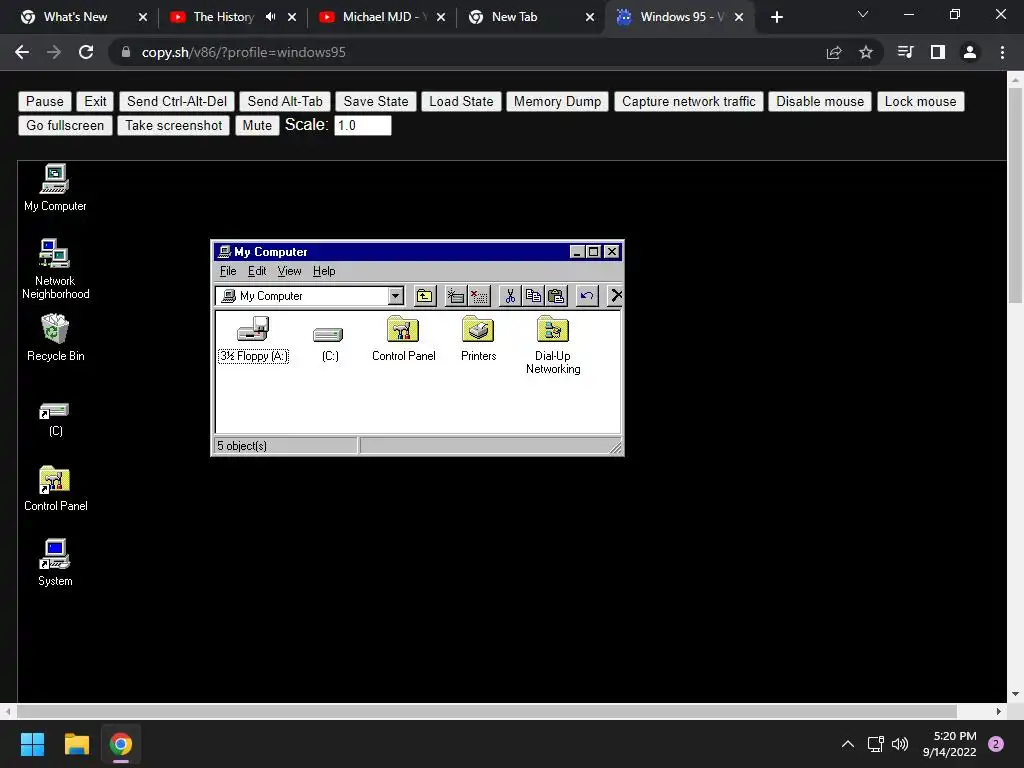Screen dimensions: 1024x768
Task: Show hidden system tray icons
Action: tap(848, 744)
